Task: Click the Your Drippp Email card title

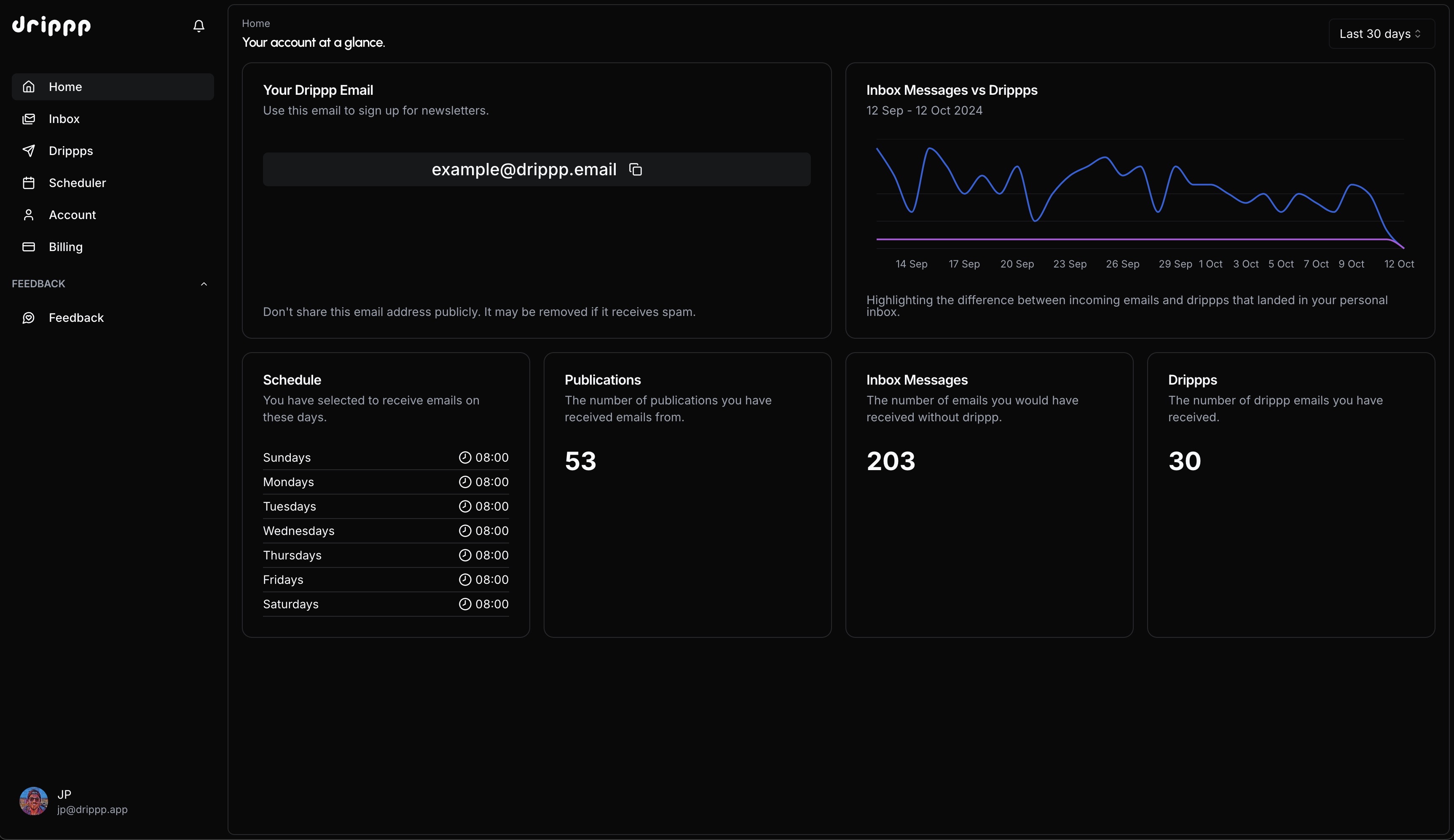Action: point(318,91)
